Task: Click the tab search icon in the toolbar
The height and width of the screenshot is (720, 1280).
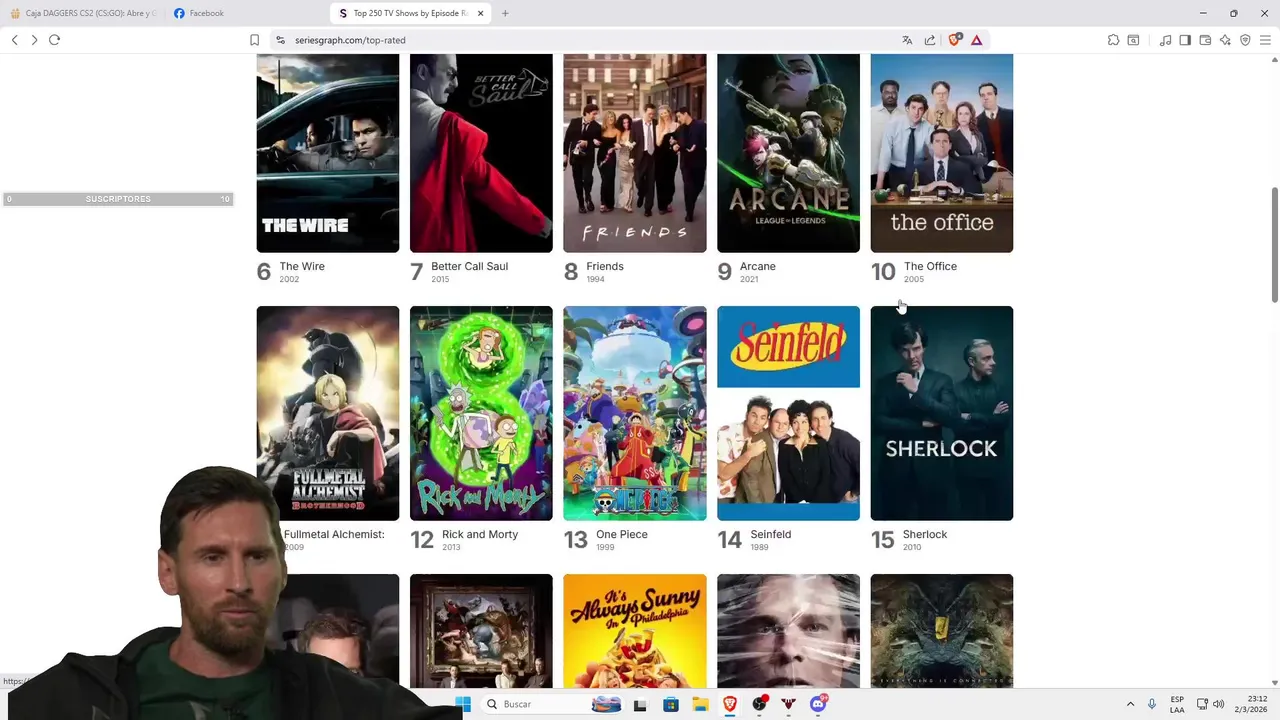Action: point(1133,40)
